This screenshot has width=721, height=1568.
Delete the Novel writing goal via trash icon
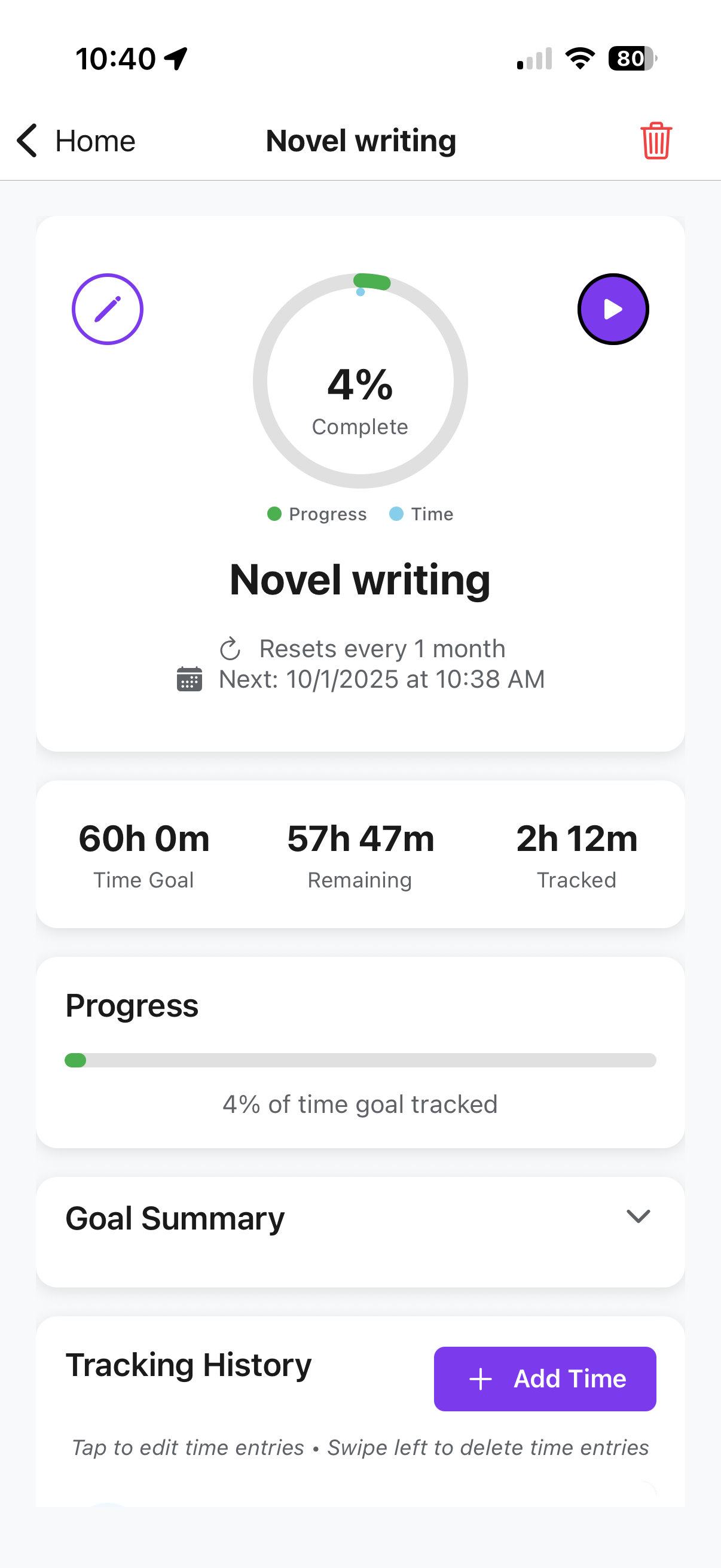(656, 140)
